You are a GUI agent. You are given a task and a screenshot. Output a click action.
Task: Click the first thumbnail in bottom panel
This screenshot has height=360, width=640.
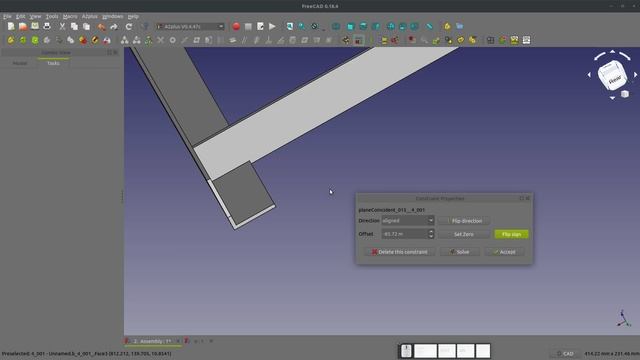pos(406,351)
